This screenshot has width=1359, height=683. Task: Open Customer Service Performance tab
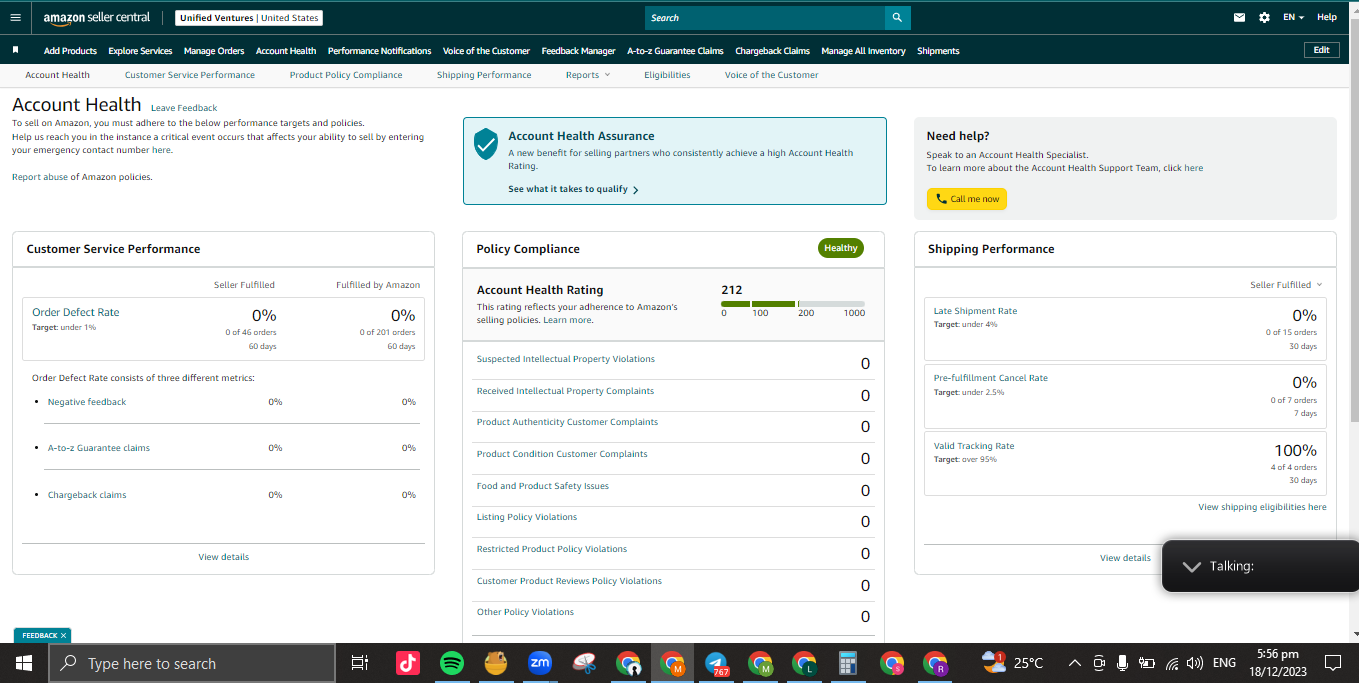(x=190, y=75)
